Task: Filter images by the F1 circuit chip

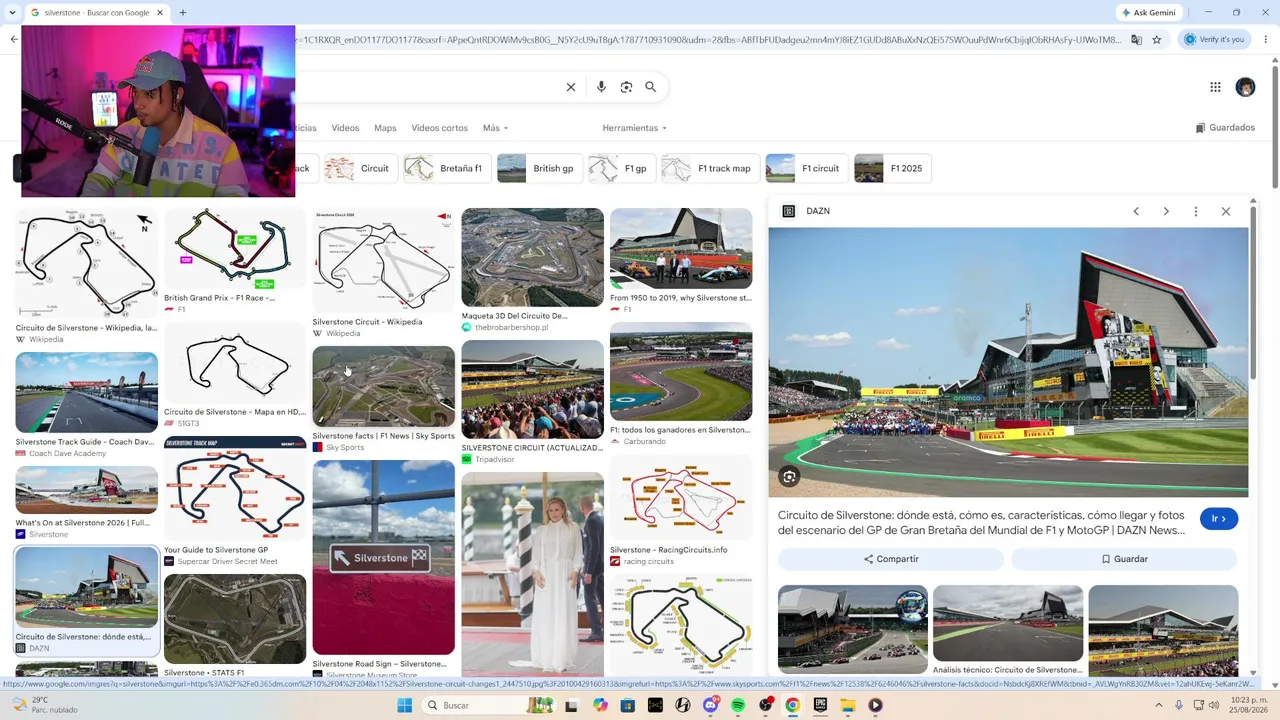Action: coord(806,169)
